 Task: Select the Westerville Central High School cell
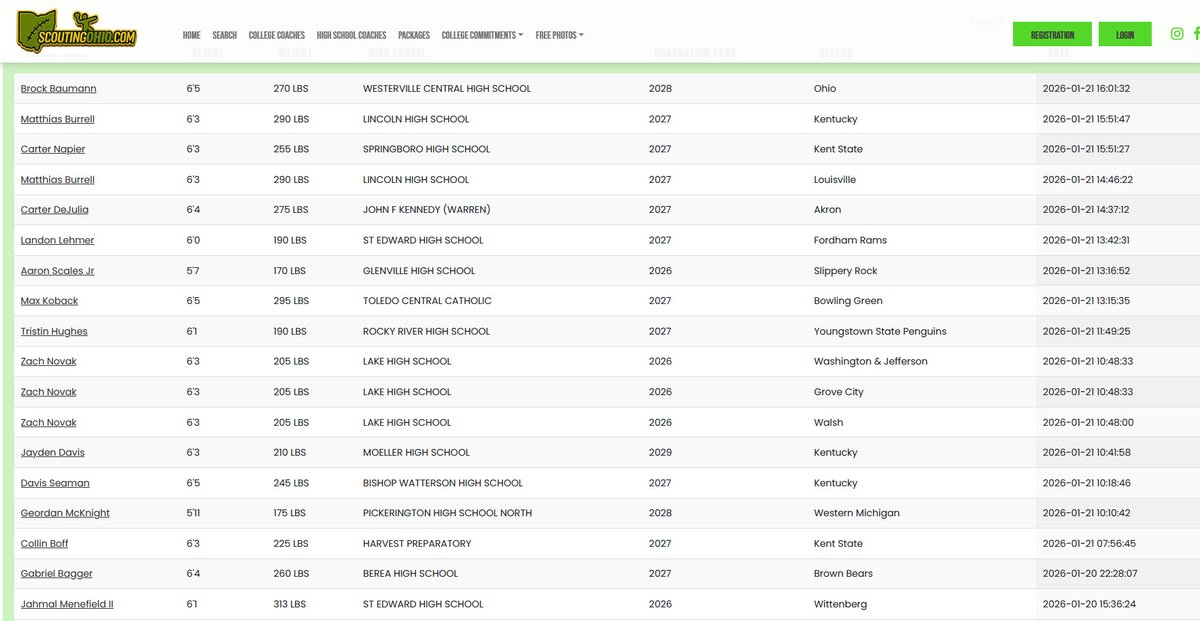447,89
